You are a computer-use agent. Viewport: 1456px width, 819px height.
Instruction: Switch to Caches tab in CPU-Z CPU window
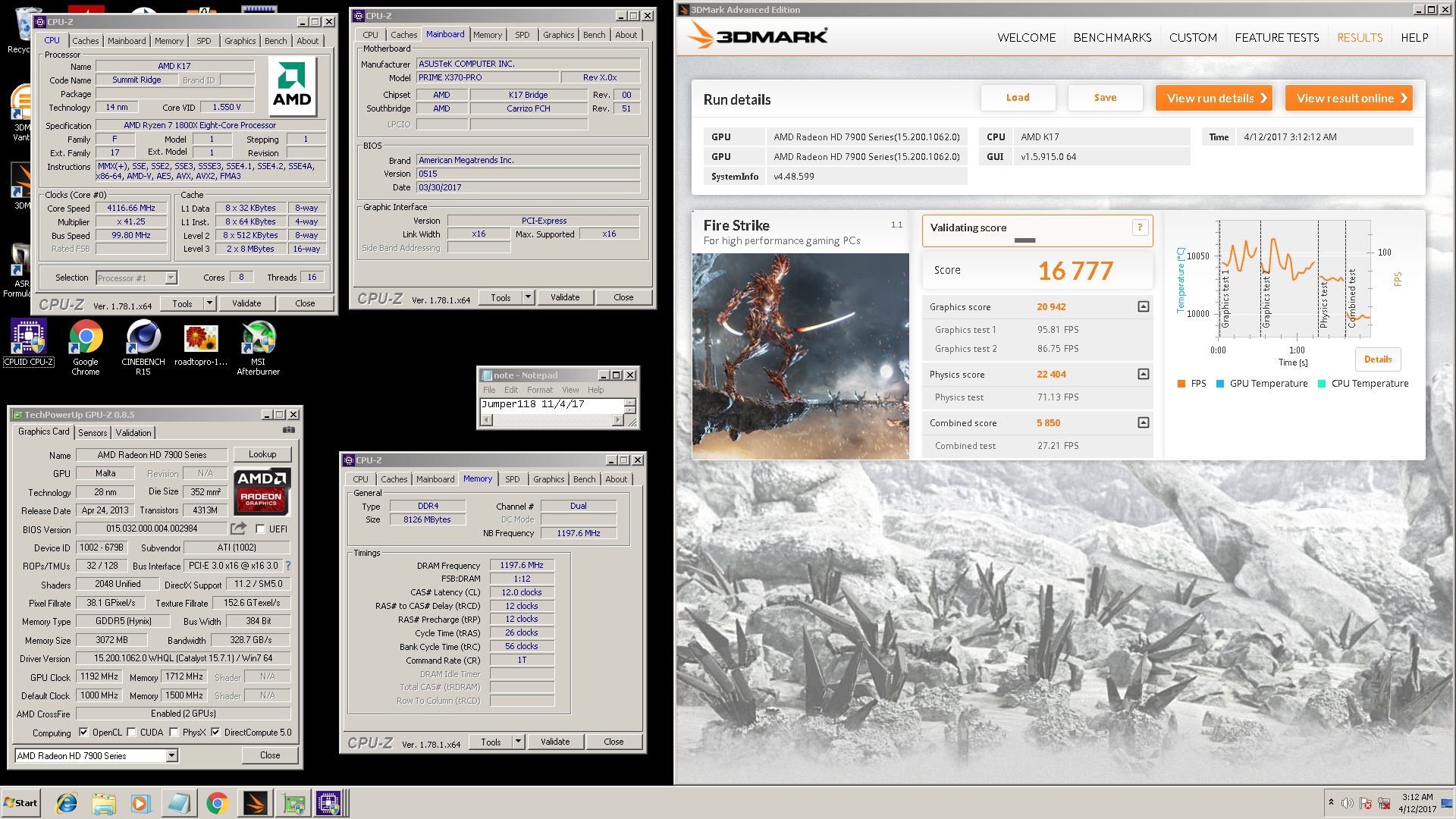pyautogui.click(x=85, y=41)
